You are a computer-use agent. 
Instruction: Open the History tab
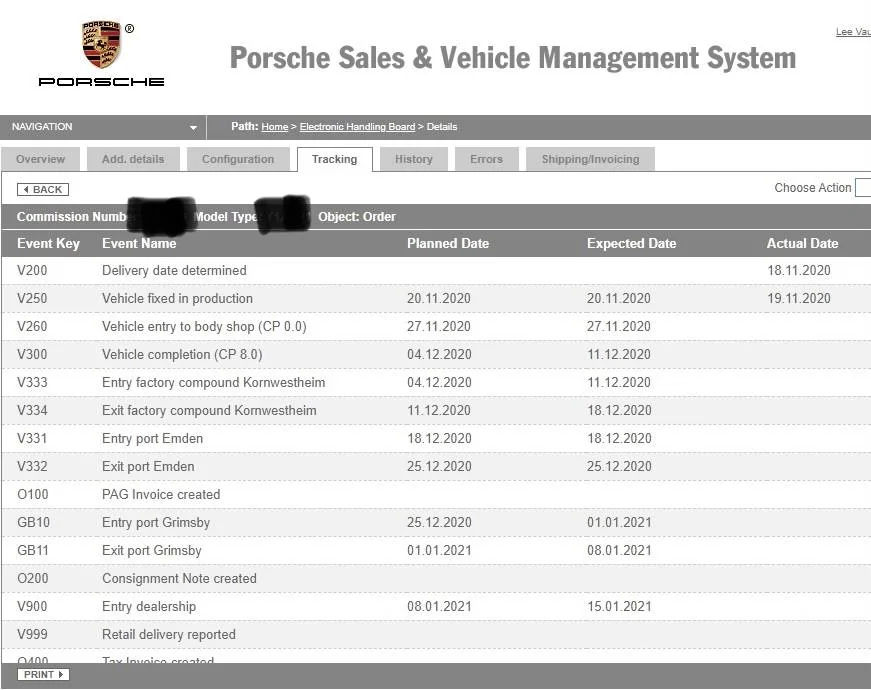pyautogui.click(x=414, y=159)
